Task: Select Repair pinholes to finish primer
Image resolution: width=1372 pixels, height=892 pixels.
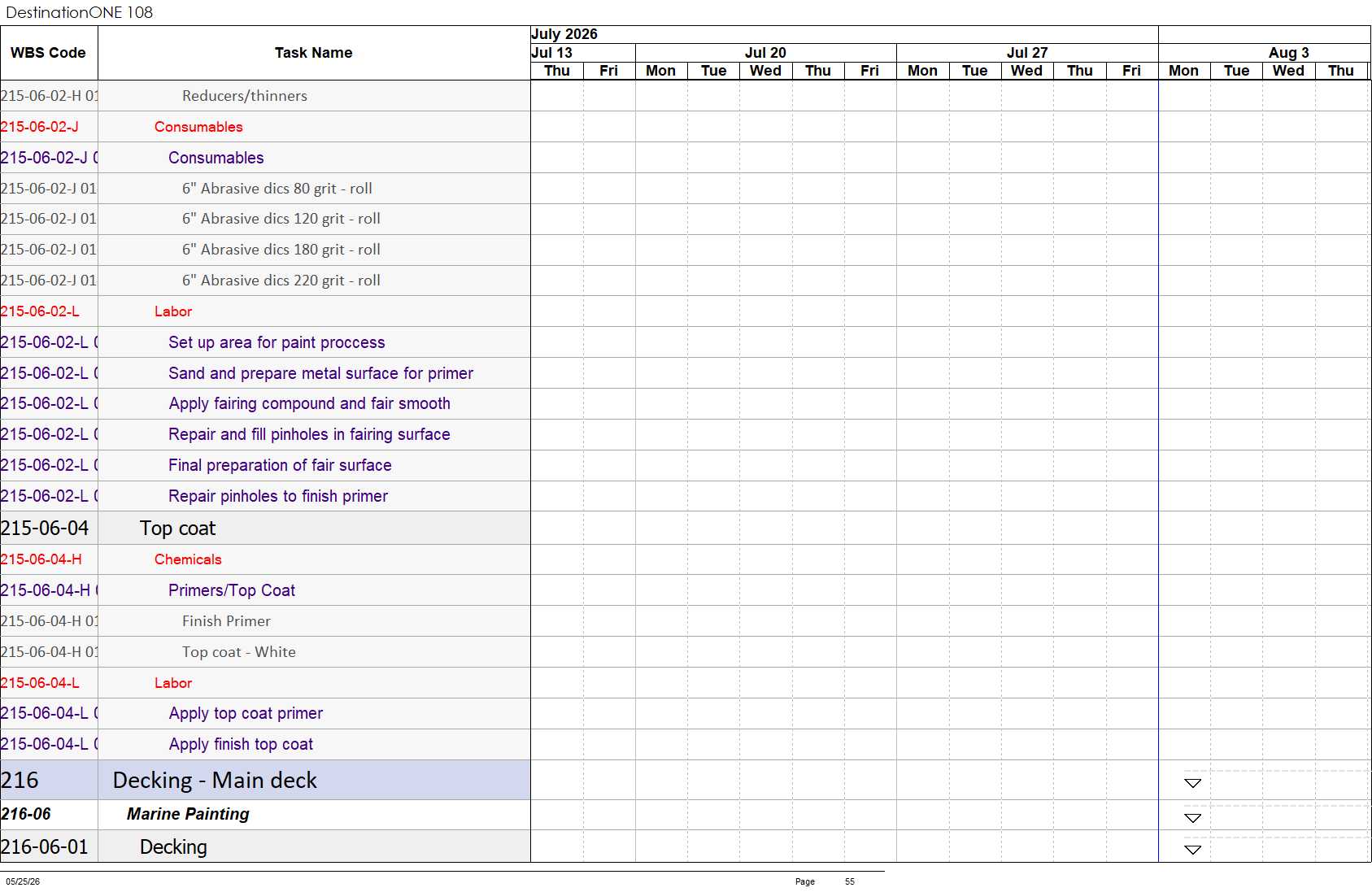Action: pyautogui.click(x=278, y=496)
